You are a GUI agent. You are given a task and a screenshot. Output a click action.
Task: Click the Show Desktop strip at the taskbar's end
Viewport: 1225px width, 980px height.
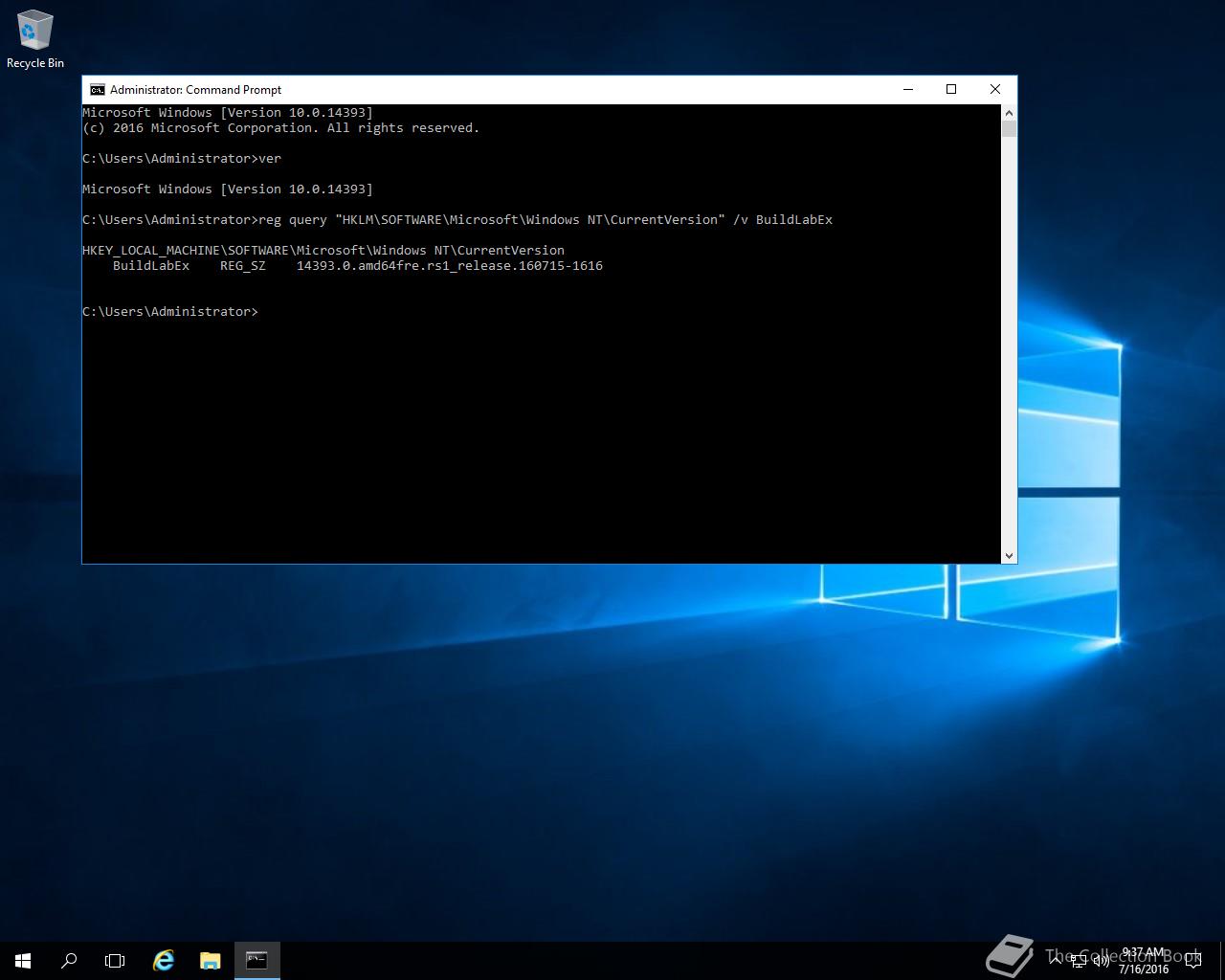point(1221,961)
